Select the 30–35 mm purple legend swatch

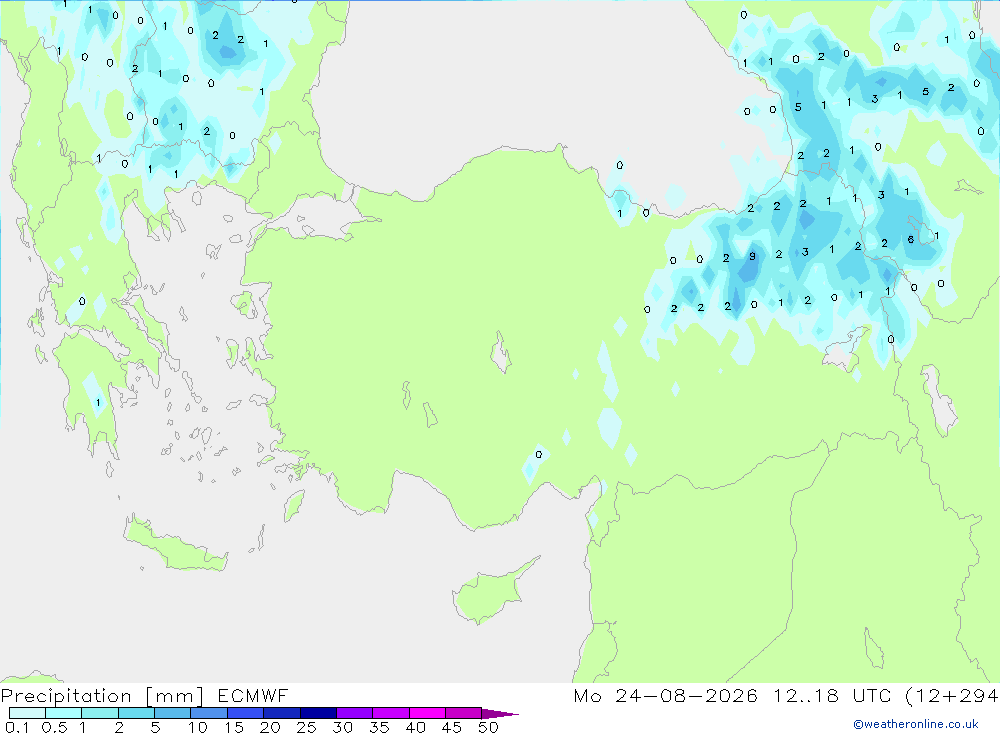(355, 713)
